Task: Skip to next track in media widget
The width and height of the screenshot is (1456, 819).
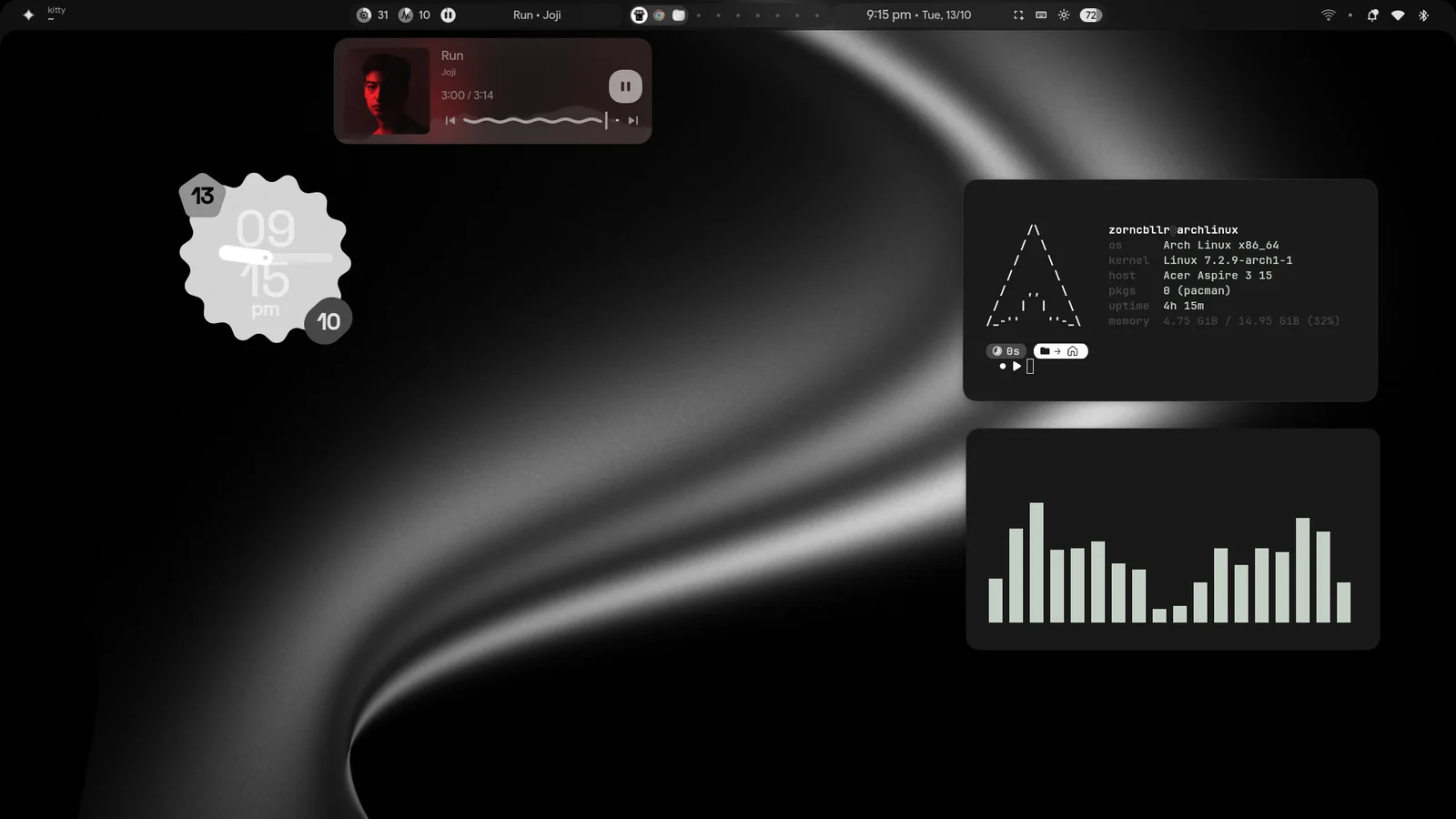Action: [x=633, y=120]
